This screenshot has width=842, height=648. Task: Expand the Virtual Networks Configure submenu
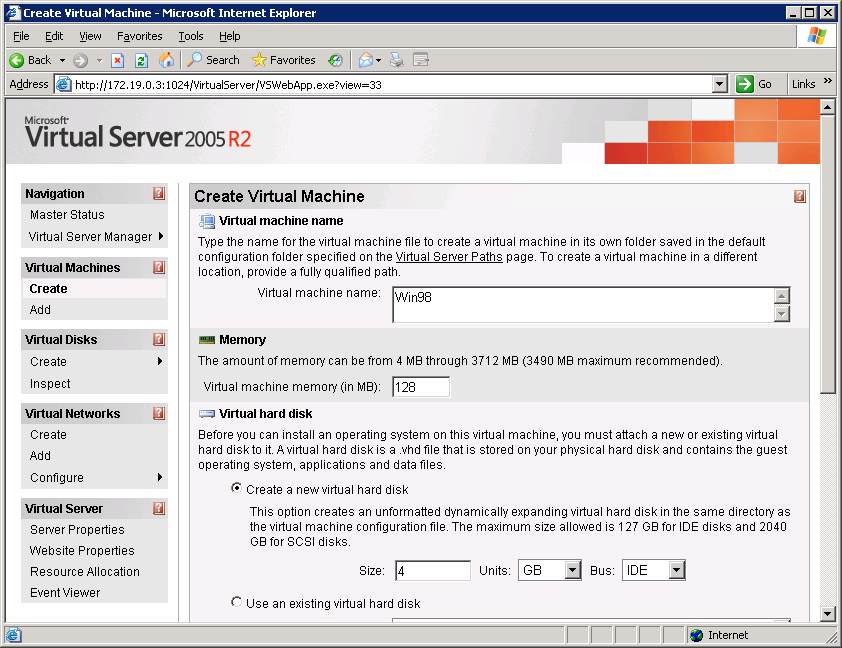tap(160, 477)
